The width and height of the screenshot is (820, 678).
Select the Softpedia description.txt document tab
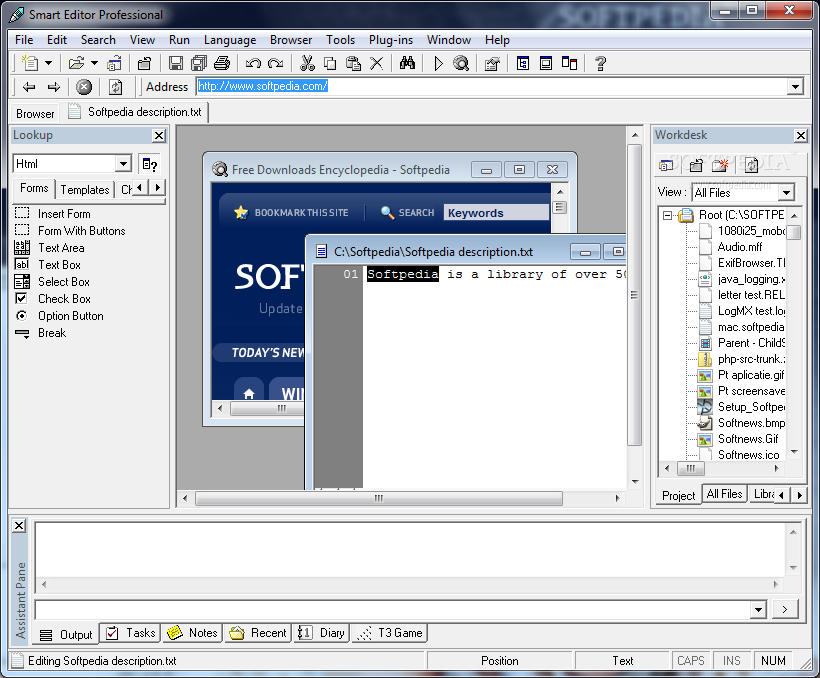point(135,112)
